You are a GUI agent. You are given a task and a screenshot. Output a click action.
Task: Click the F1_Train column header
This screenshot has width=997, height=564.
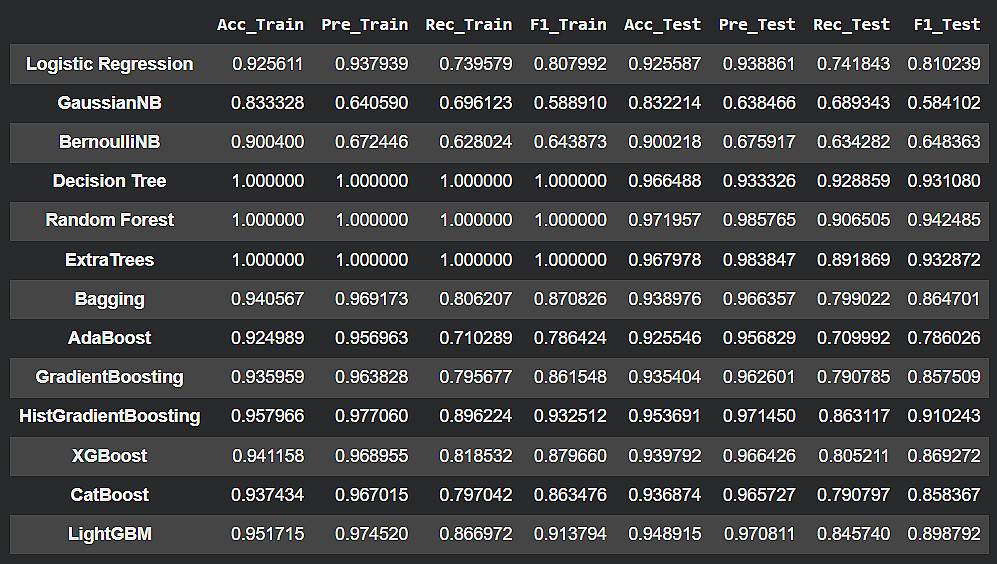568,25
